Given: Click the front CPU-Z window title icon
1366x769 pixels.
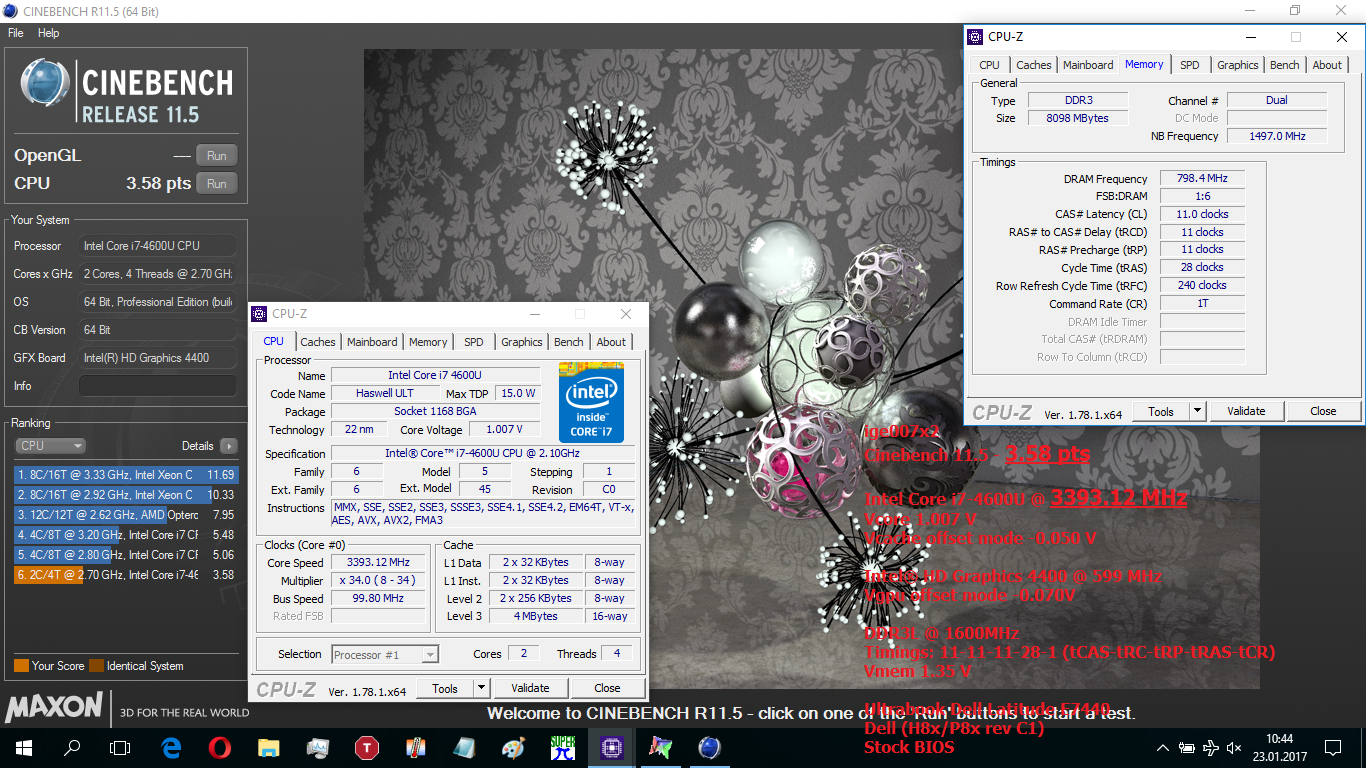Looking at the screenshot, I should pyautogui.click(x=259, y=314).
